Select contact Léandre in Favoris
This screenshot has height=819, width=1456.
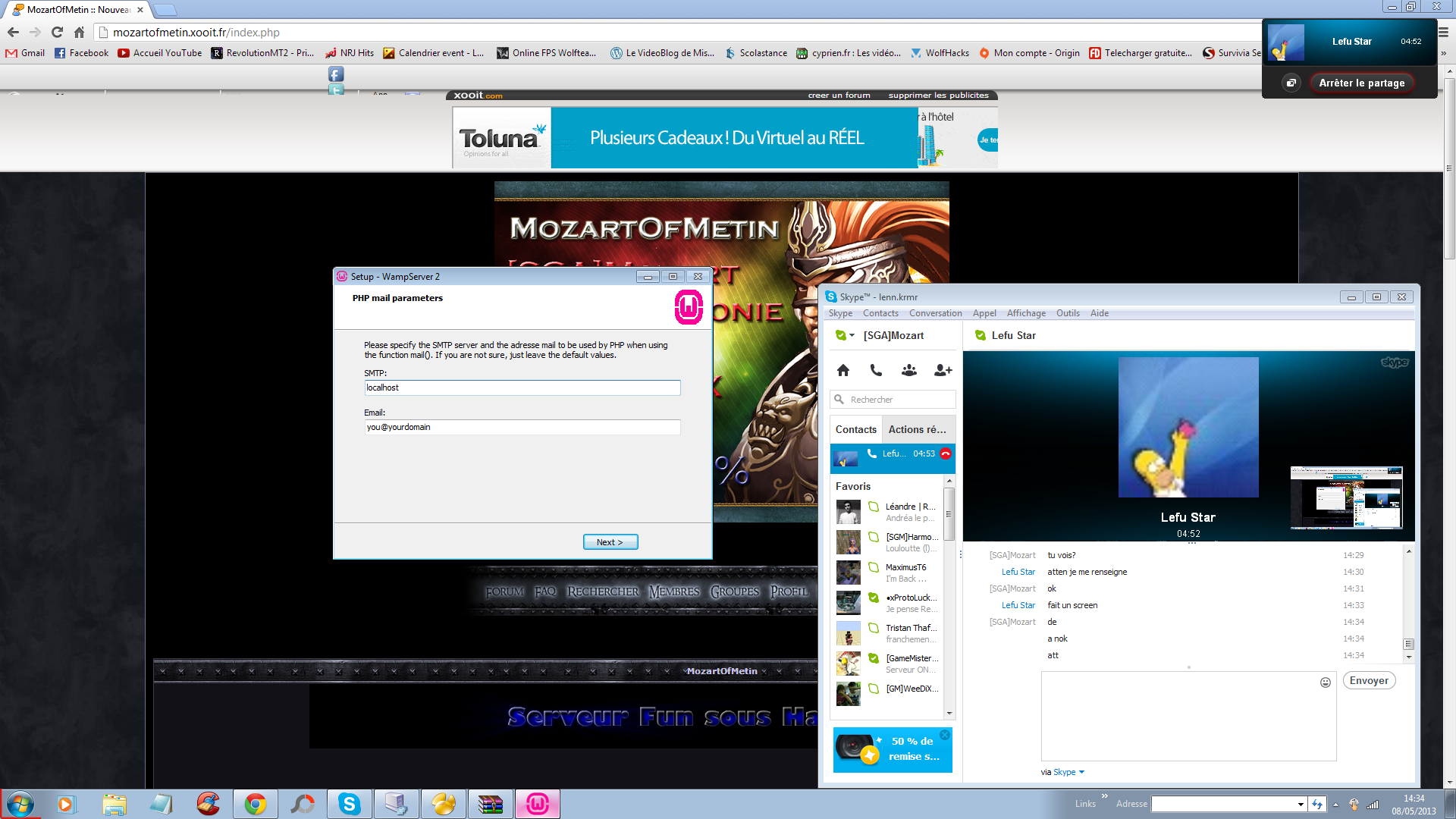tap(889, 512)
